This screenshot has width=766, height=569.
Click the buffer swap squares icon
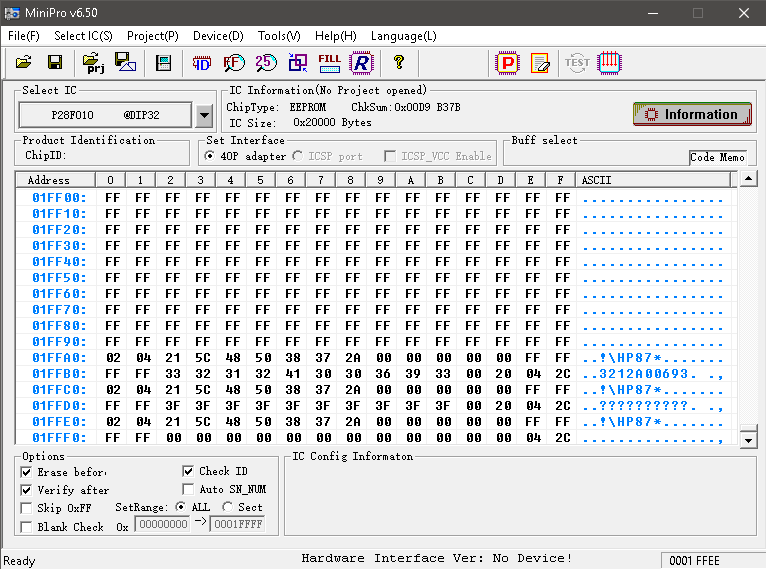(x=298, y=63)
